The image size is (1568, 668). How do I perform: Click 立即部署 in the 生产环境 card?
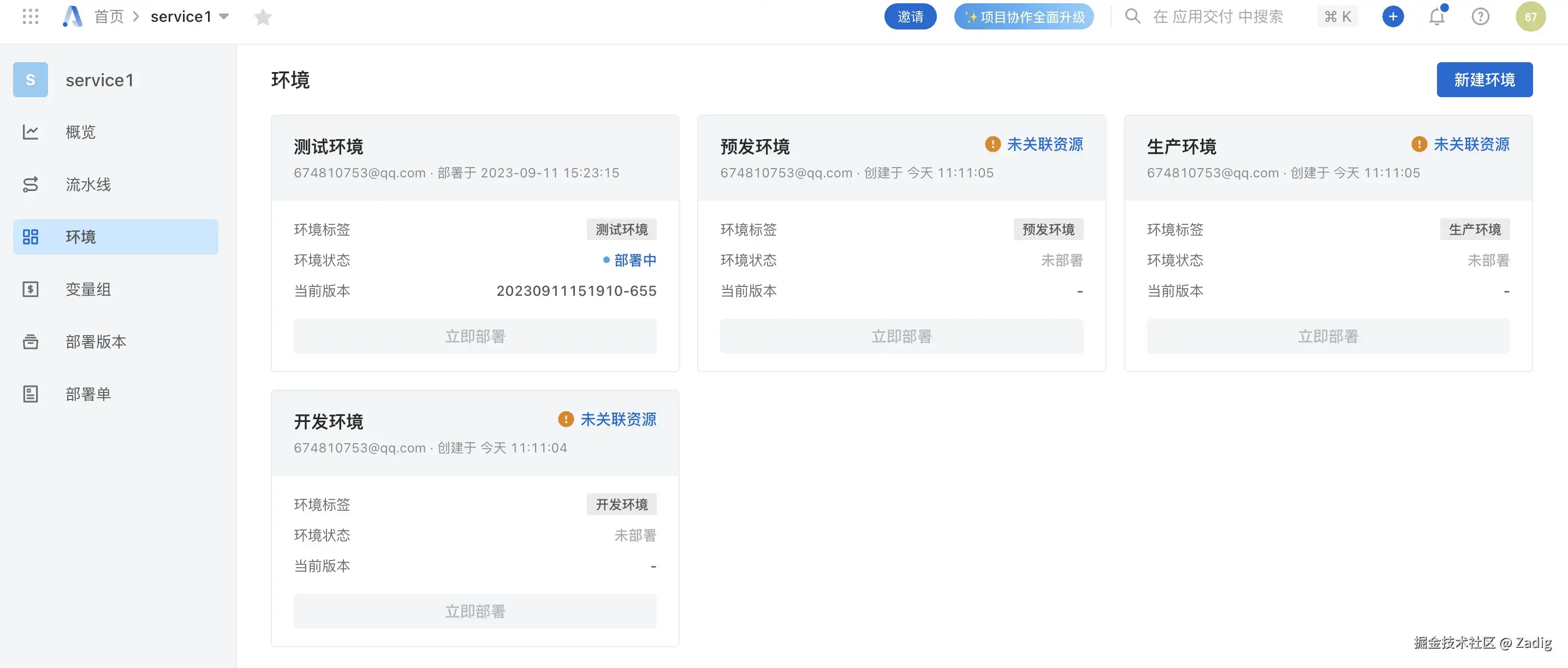(x=1328, y=336)
